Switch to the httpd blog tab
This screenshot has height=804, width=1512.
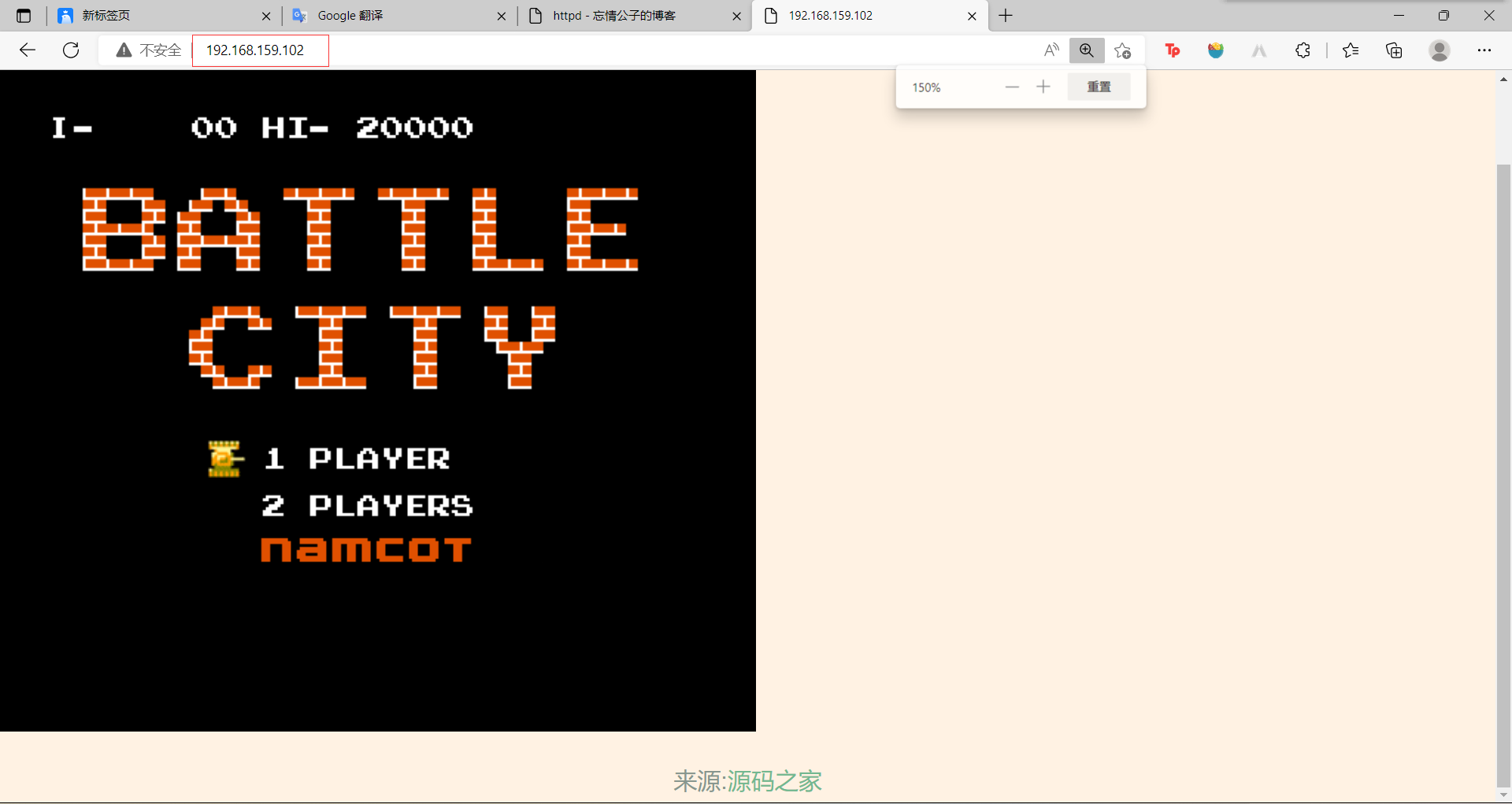634,16
